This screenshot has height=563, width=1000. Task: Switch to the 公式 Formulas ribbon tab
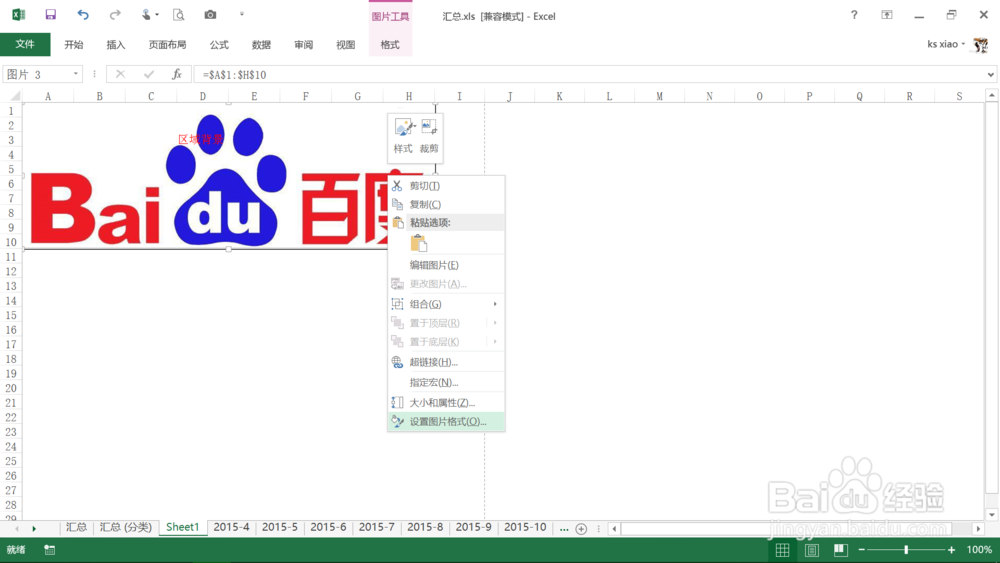[219, 45]
